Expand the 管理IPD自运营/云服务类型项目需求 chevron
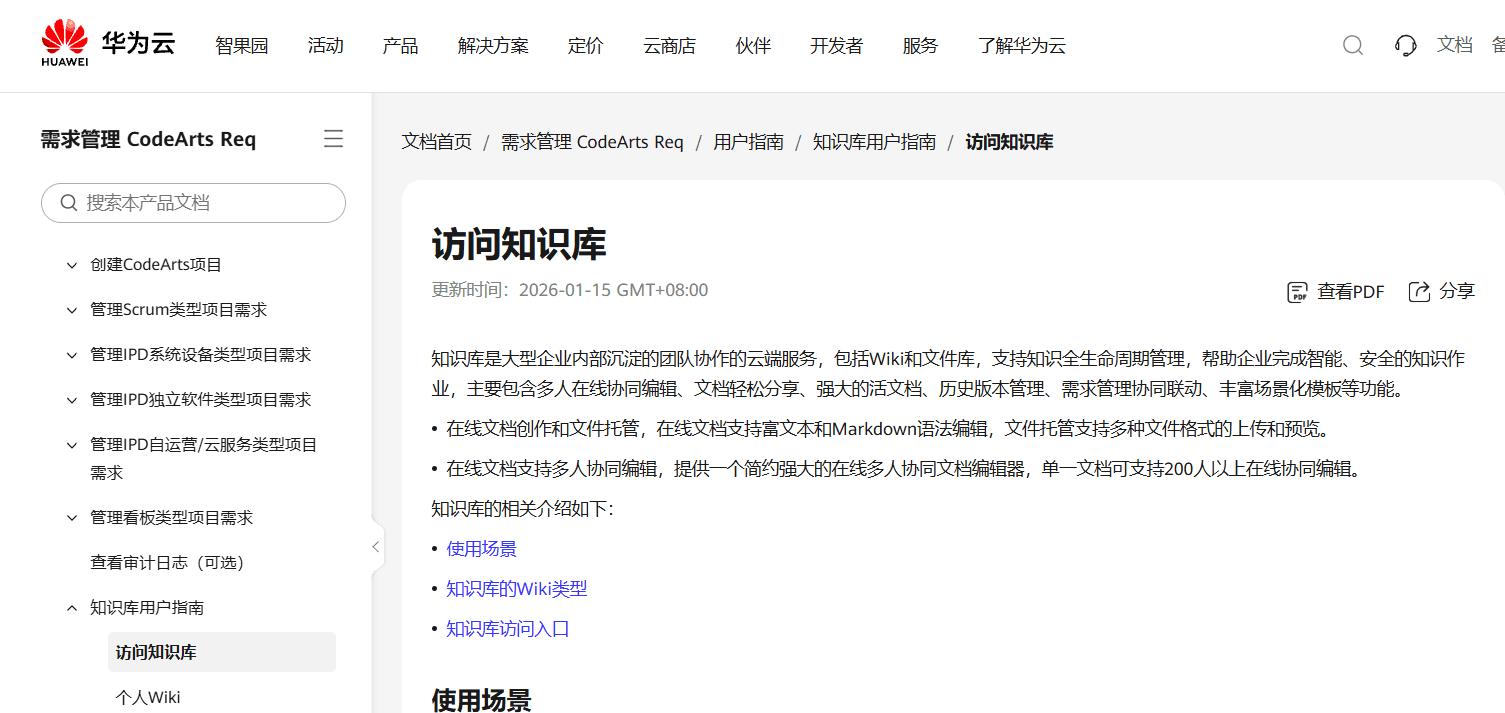The image size is (1505, 713). pyautogui.click(x=71, y=445)
